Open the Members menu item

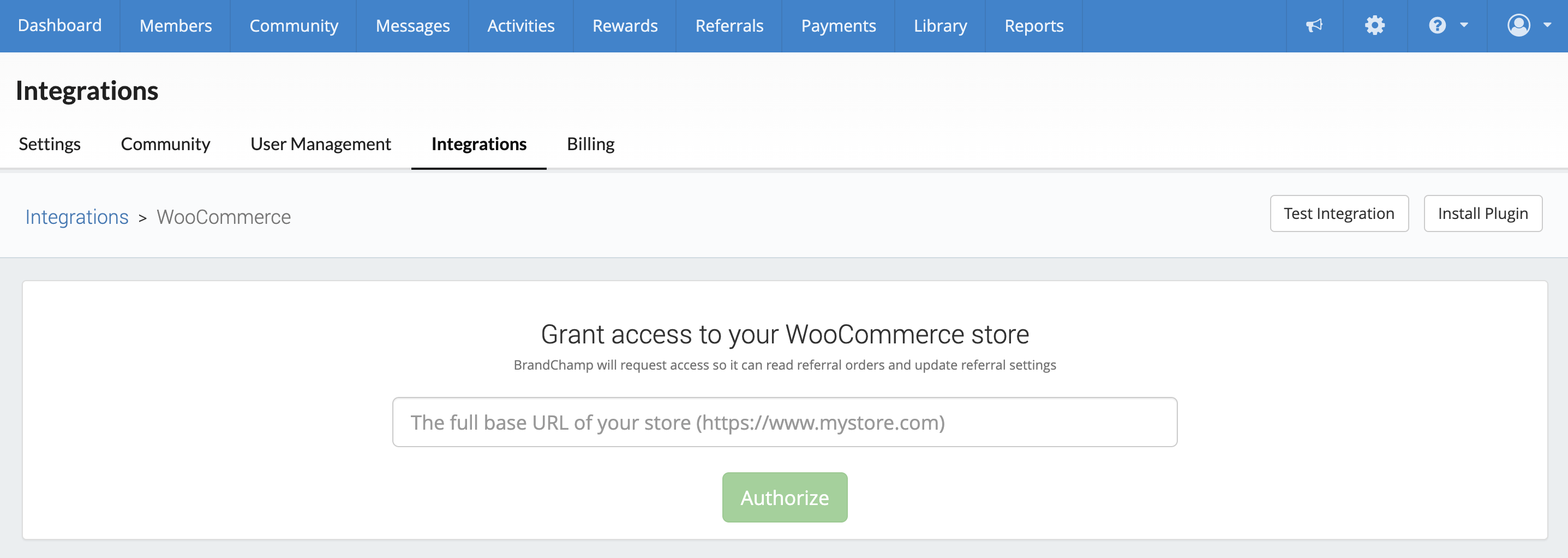pos(175,26)
